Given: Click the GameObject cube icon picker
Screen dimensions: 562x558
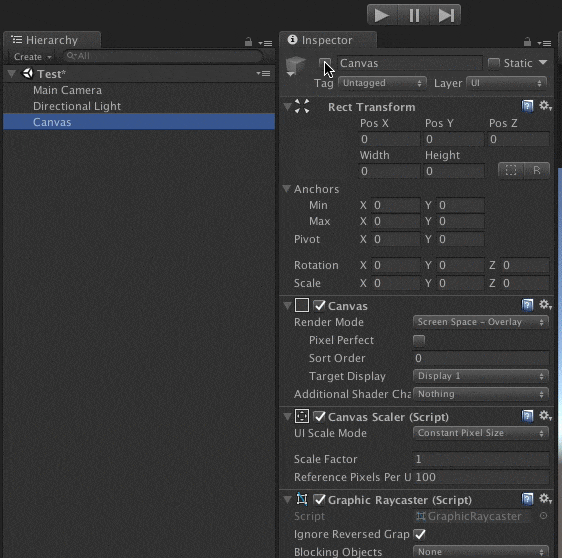Looking at the screenshot, I should [x=295, y=67].
